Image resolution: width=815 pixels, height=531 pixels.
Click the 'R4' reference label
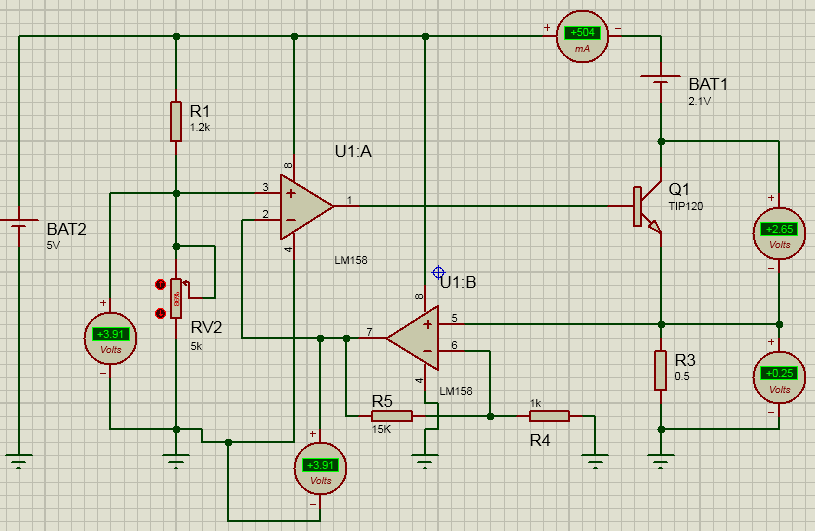click(540, 441)
